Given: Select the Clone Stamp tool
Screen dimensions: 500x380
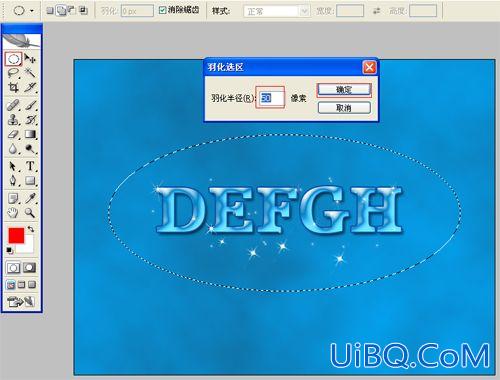Looking at the screenshot, I should point(13,120).
